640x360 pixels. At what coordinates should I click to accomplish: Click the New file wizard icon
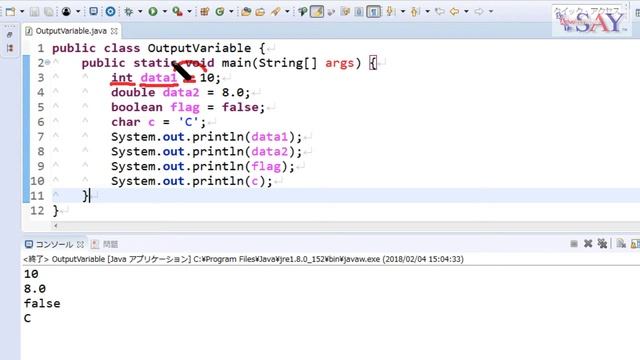tap(11, 12)
